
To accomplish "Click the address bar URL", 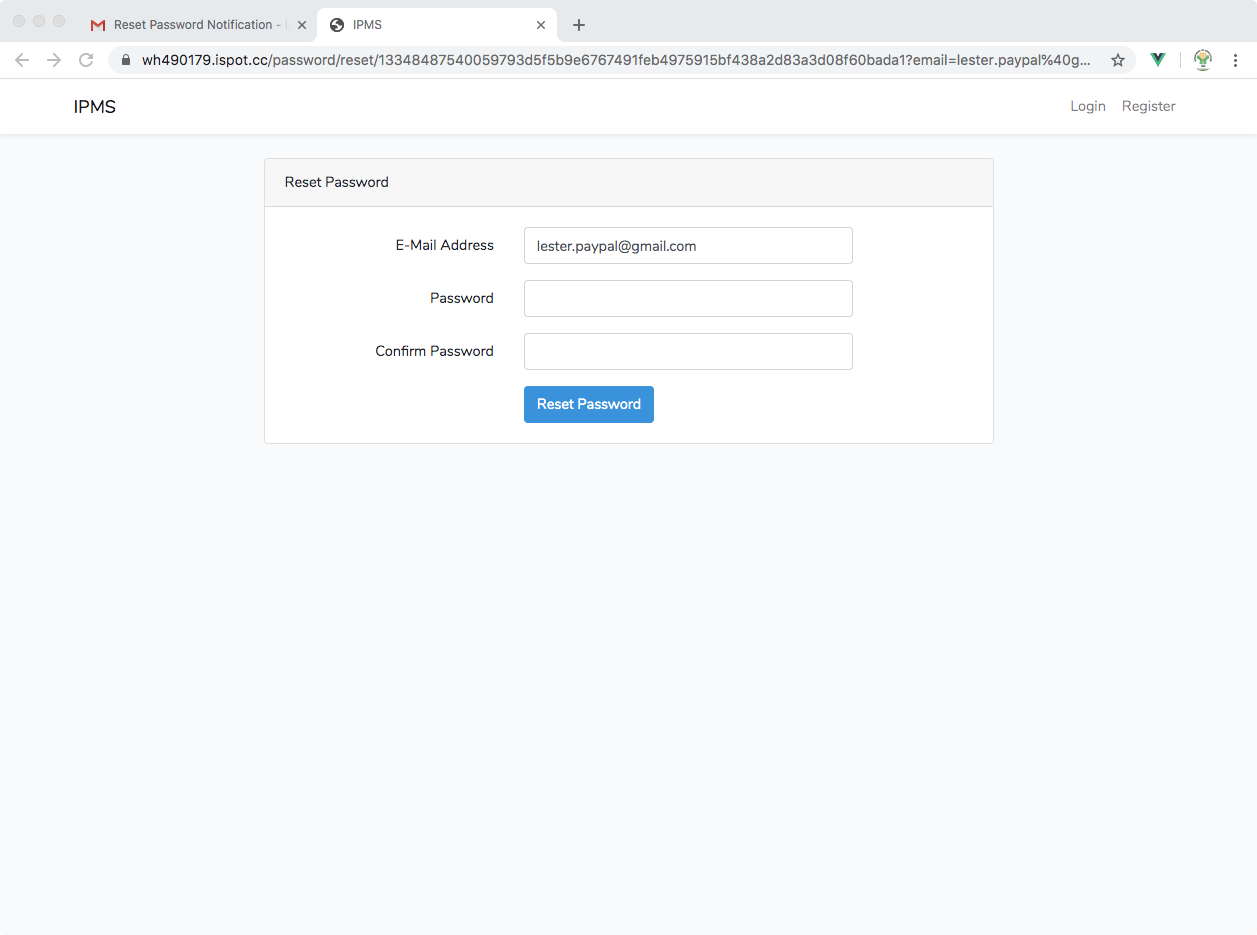I will 616,60.
